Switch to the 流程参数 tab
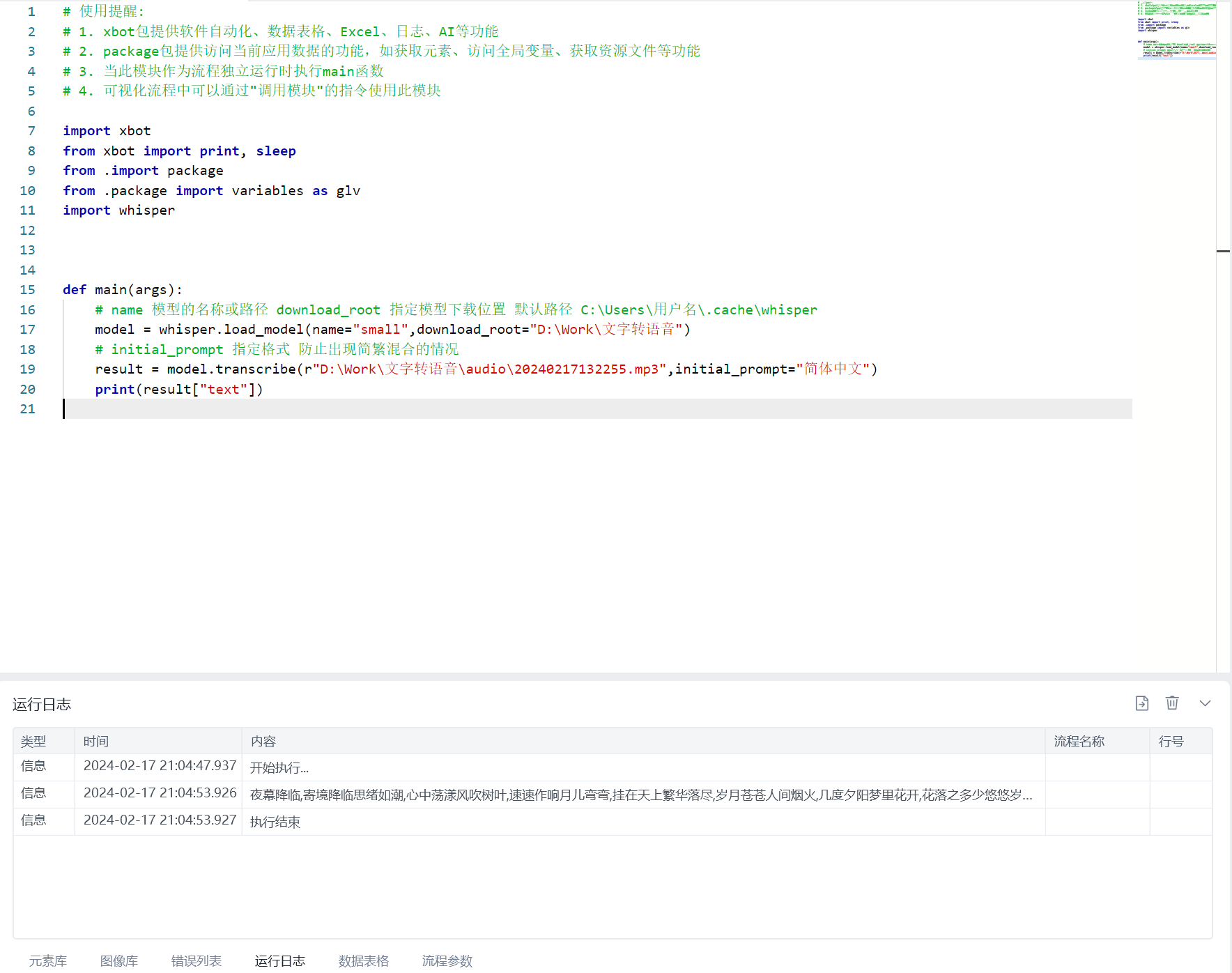The height and width of the screenshot is (973, 1232). tap(447, 960)
